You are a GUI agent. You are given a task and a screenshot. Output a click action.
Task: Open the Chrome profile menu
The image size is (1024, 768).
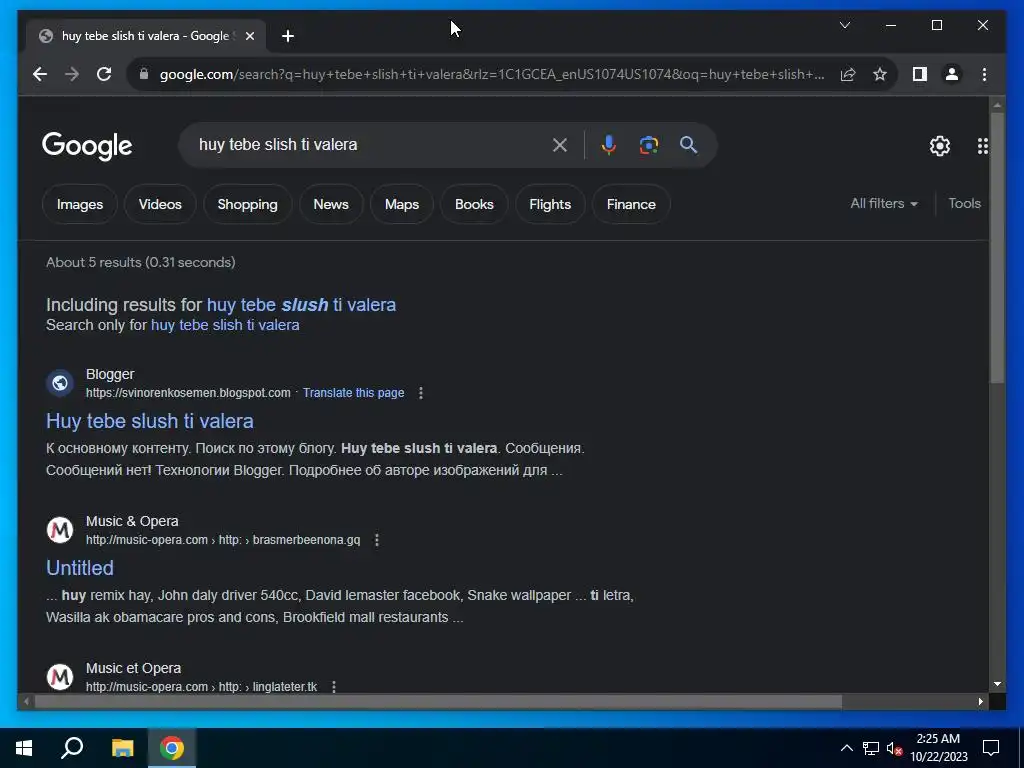[952, 74]
